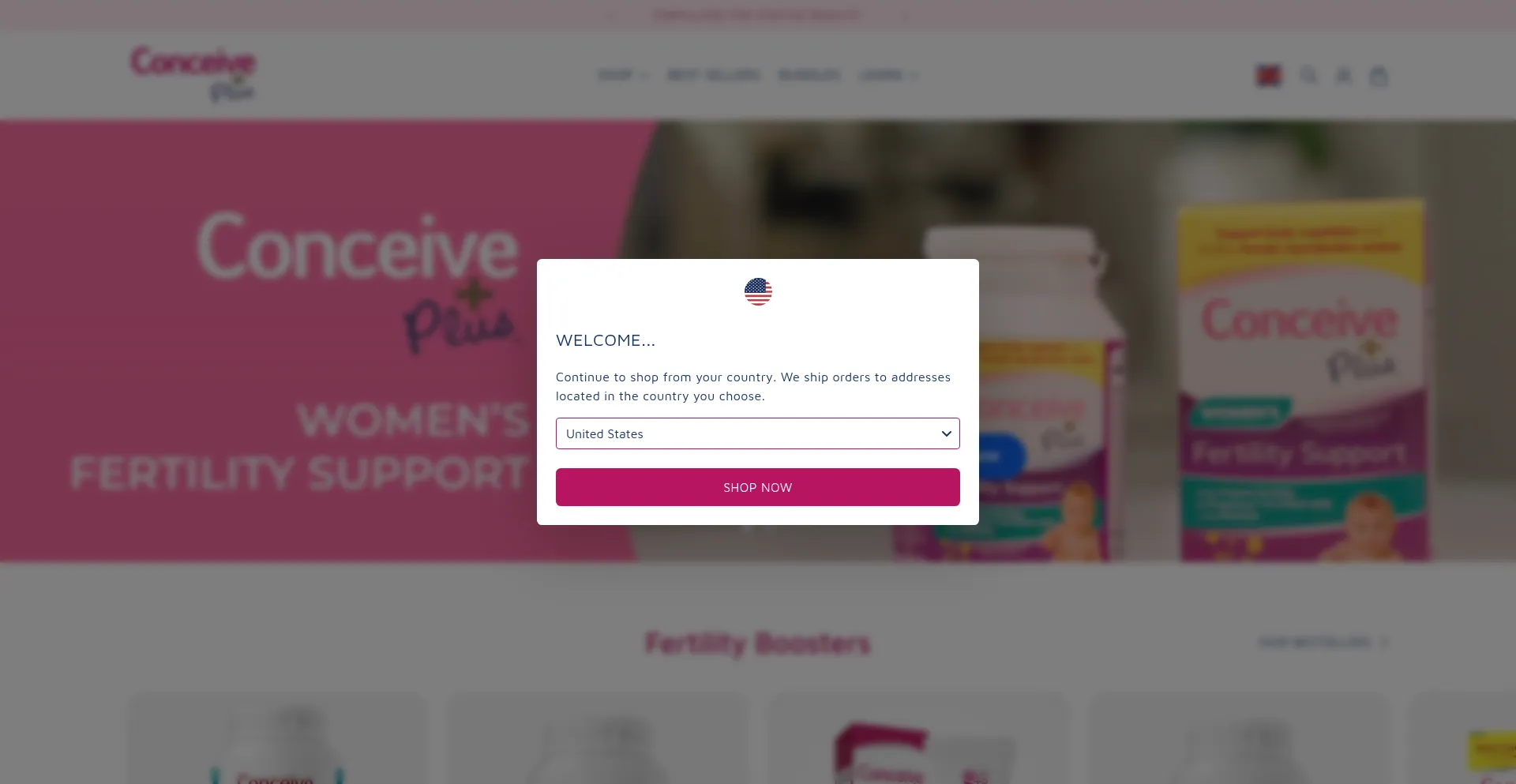Expand the LEARN dropdown menu

(x=887, y=75)
